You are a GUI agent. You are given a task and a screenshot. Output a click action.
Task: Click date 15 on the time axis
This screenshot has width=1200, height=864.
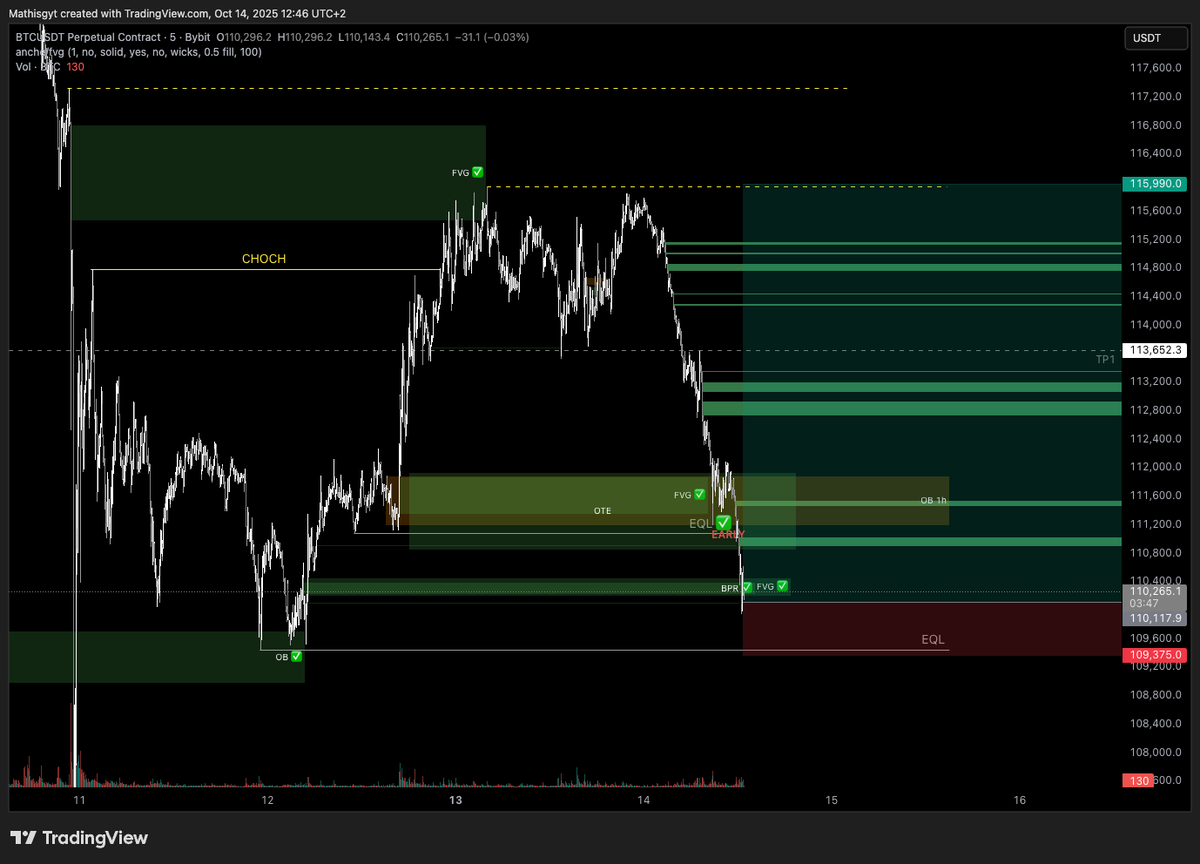(x=832, y=800)
